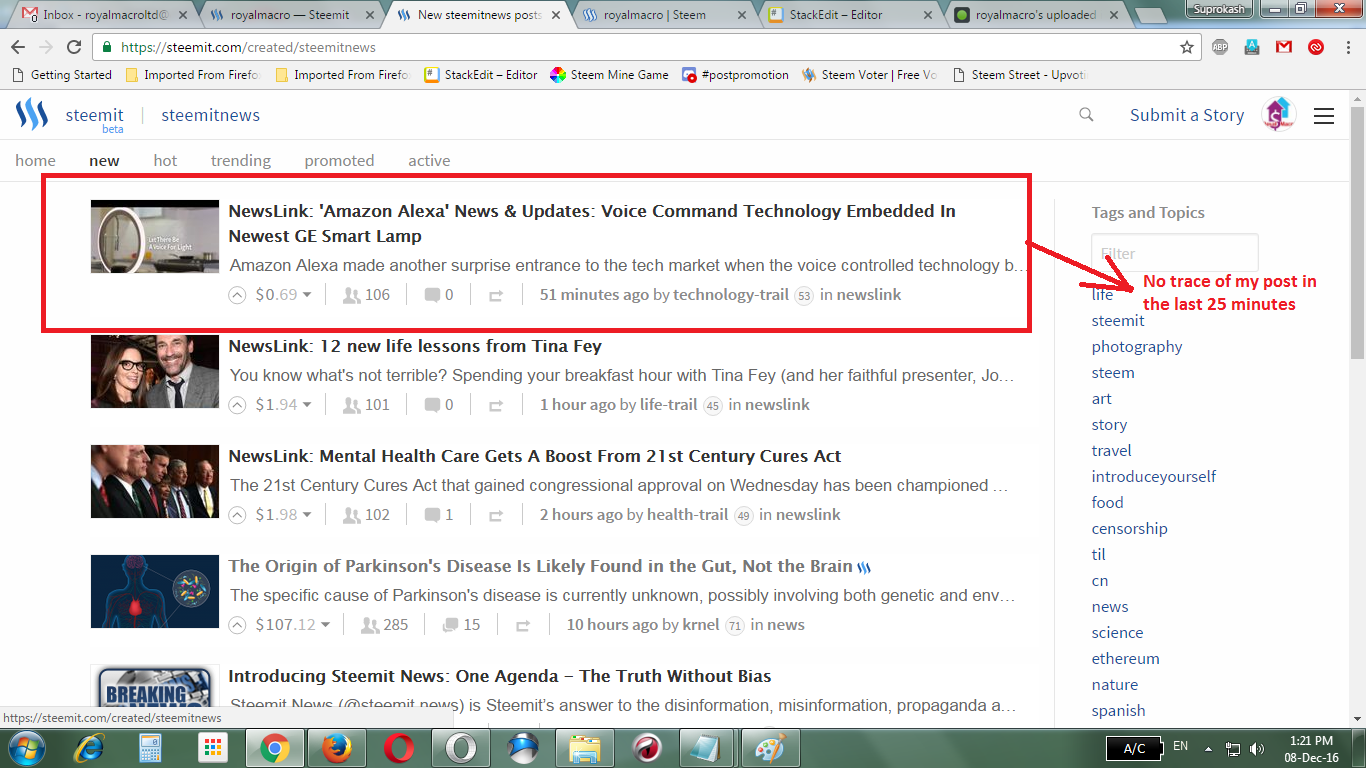Open the hamburger menu icon
The width and height of the screenshot is (1366, 768).
tap(1324, 116)
